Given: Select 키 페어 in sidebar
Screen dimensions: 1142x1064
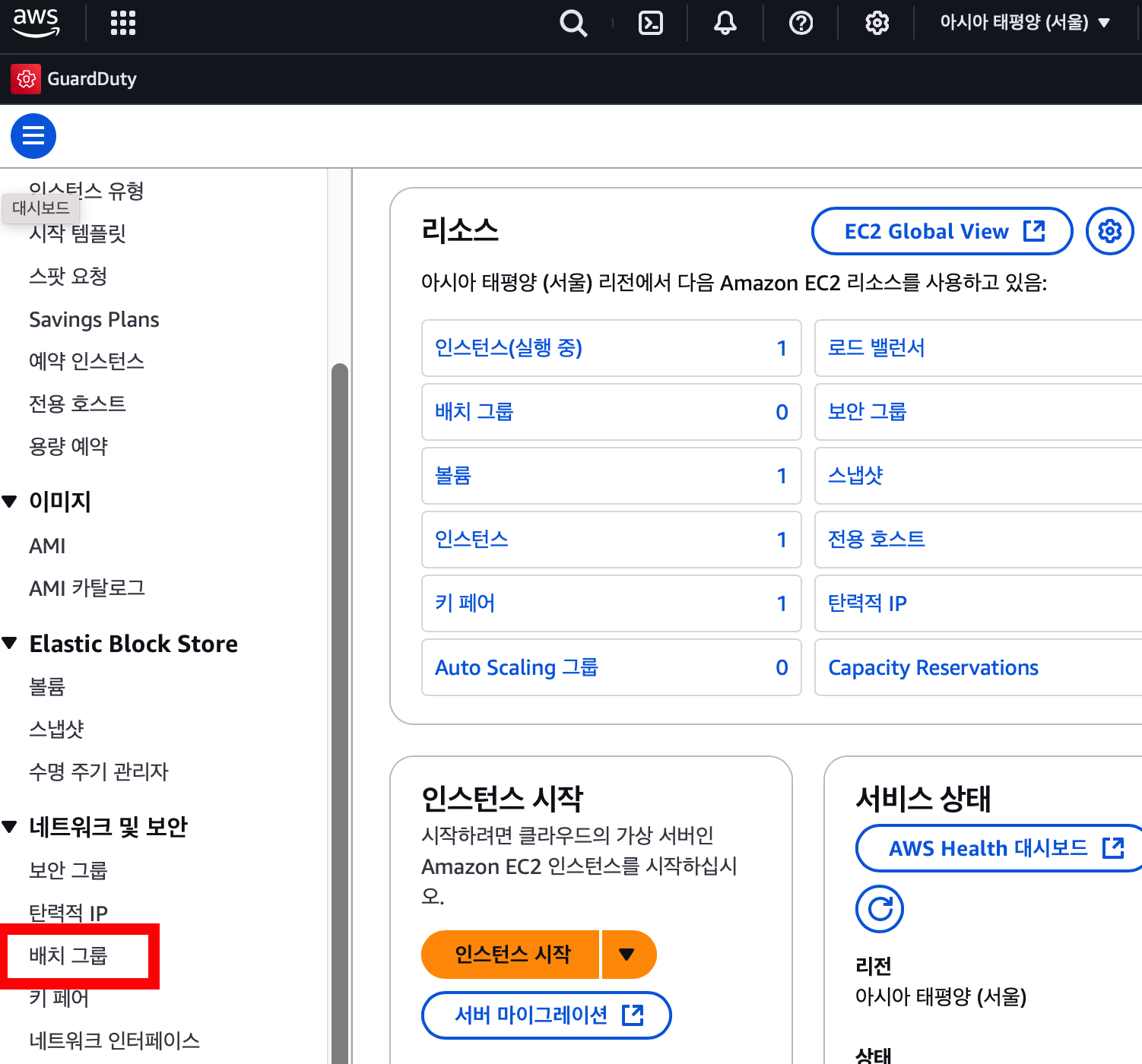Looking at the screenshot, I should tap(59, 998).
